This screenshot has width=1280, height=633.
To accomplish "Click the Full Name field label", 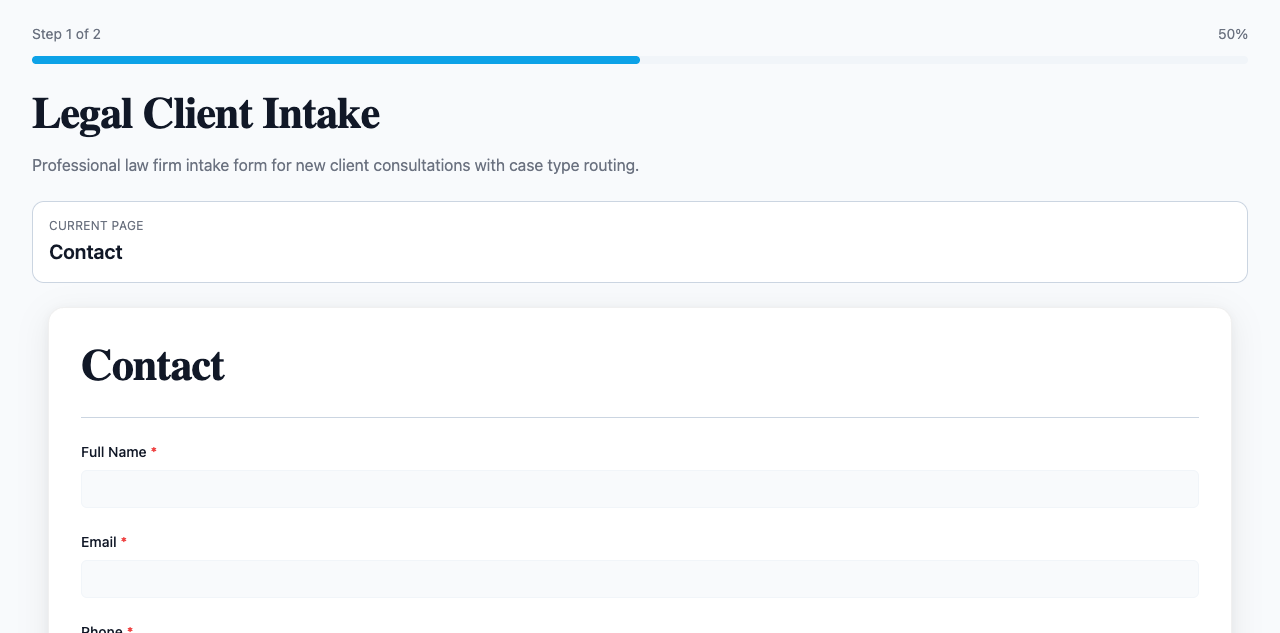I will (114, 452).
